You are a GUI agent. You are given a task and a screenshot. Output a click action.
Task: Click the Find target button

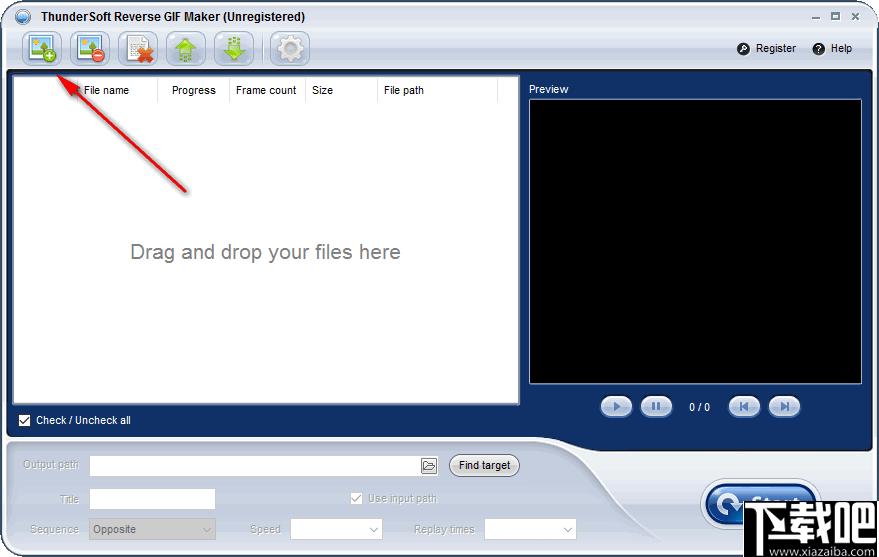[x=484, y=465]
